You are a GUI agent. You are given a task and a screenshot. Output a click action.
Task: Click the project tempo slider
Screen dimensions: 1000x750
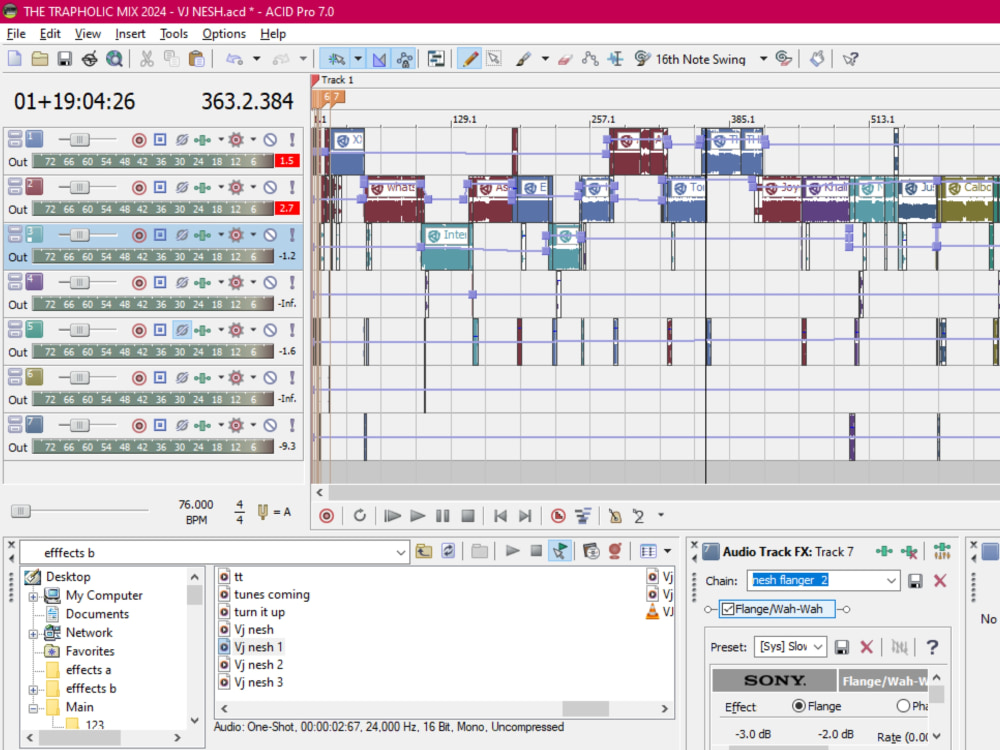[20, 511]
